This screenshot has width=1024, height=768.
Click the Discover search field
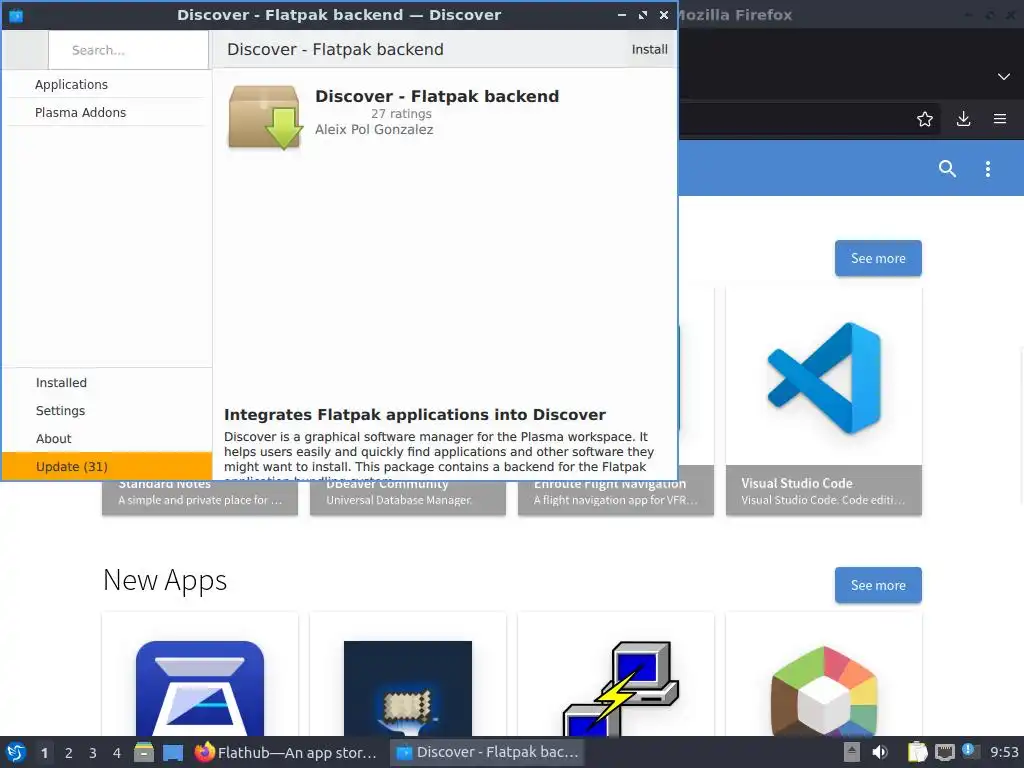coord(129,50)
